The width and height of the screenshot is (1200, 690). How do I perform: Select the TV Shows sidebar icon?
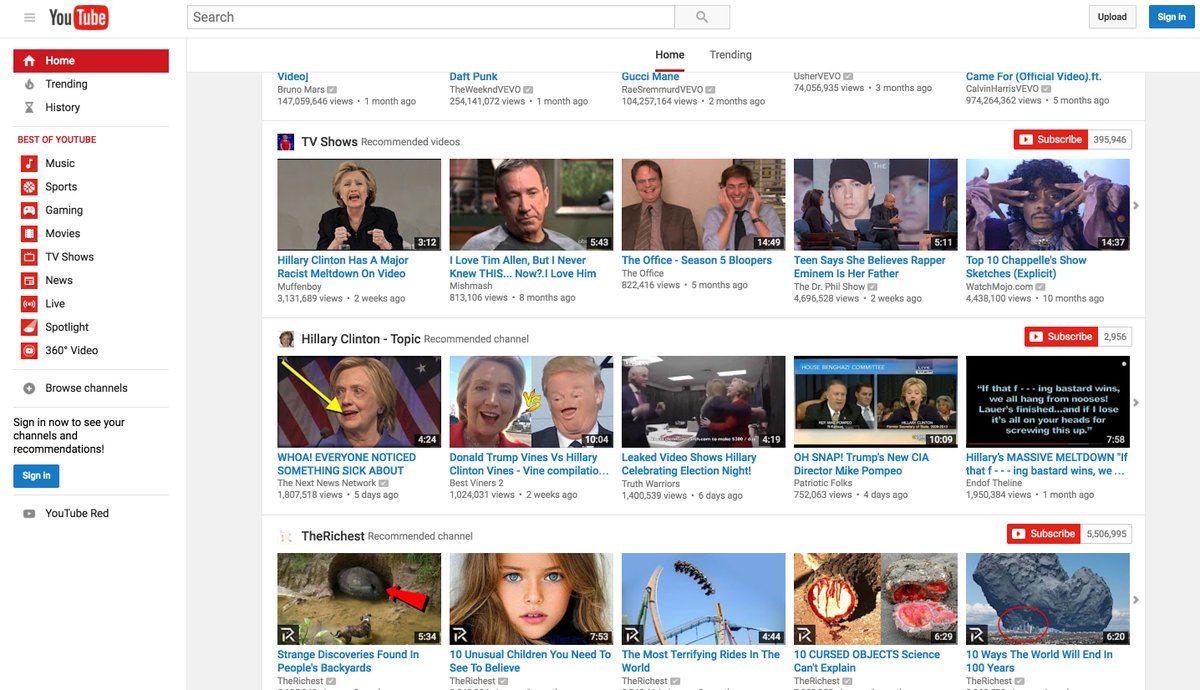(29, 257)
